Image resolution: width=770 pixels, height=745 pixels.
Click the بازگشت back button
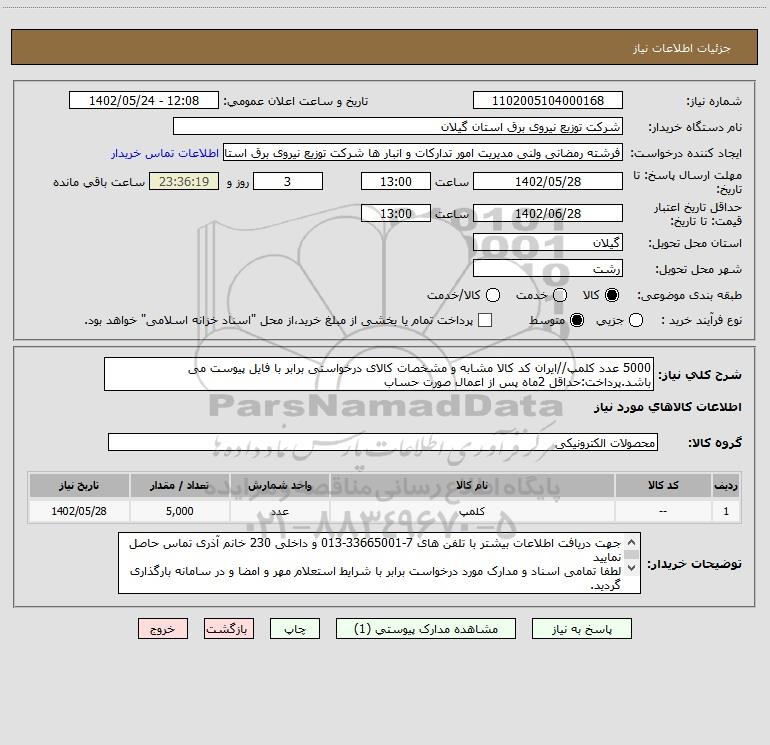tap(229, 629)
